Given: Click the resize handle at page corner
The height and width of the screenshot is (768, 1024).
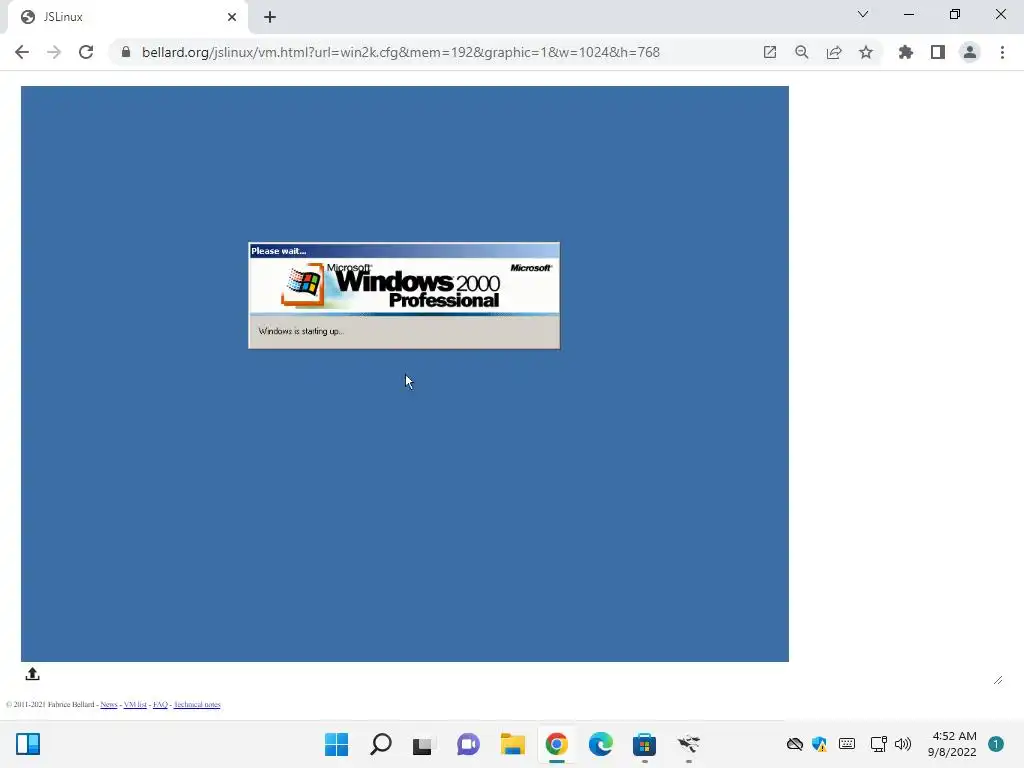Looking at the screenshot, I should point(998,680).
